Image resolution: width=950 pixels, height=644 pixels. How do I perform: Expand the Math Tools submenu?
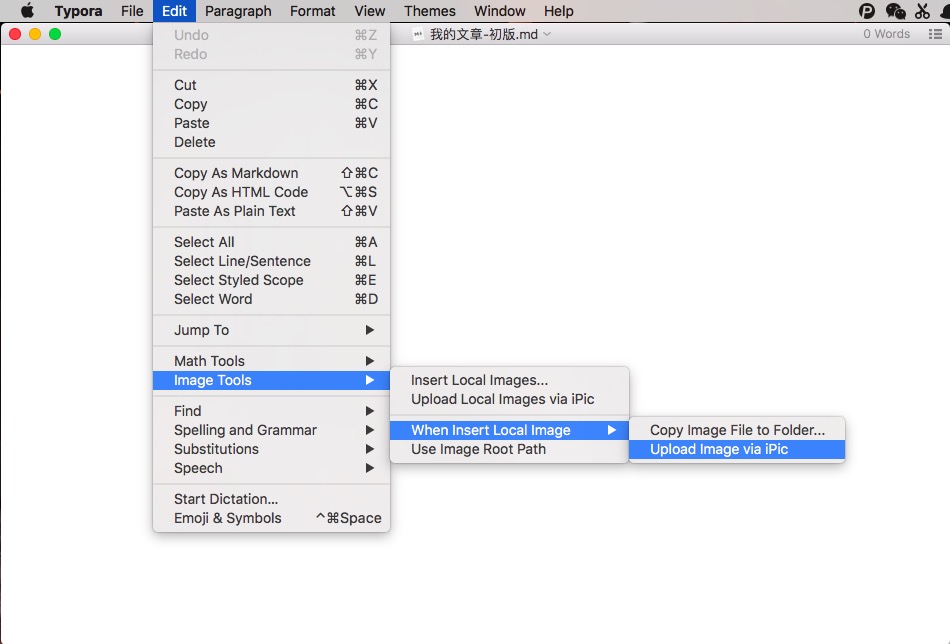[x=271, y=361]
